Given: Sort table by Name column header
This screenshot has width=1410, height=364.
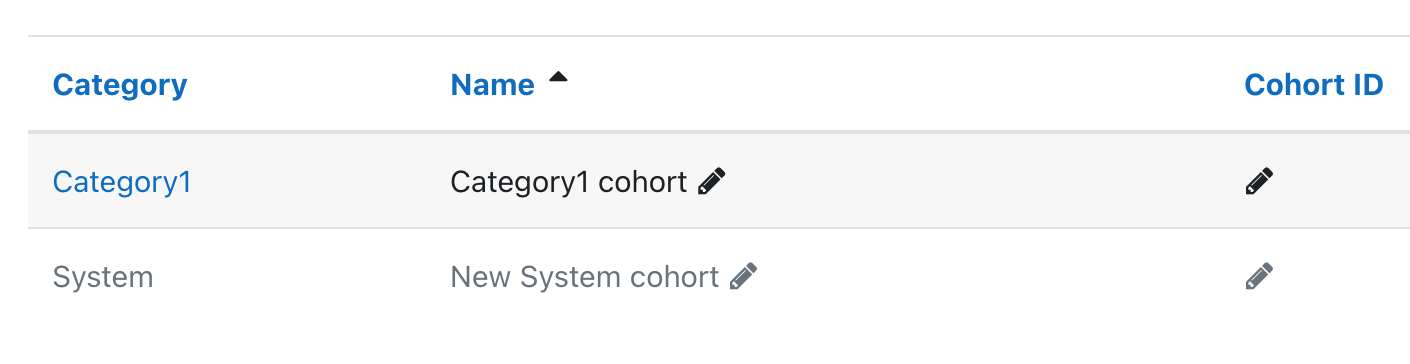Looking at the screenshot, I should (x=492, y=85).
